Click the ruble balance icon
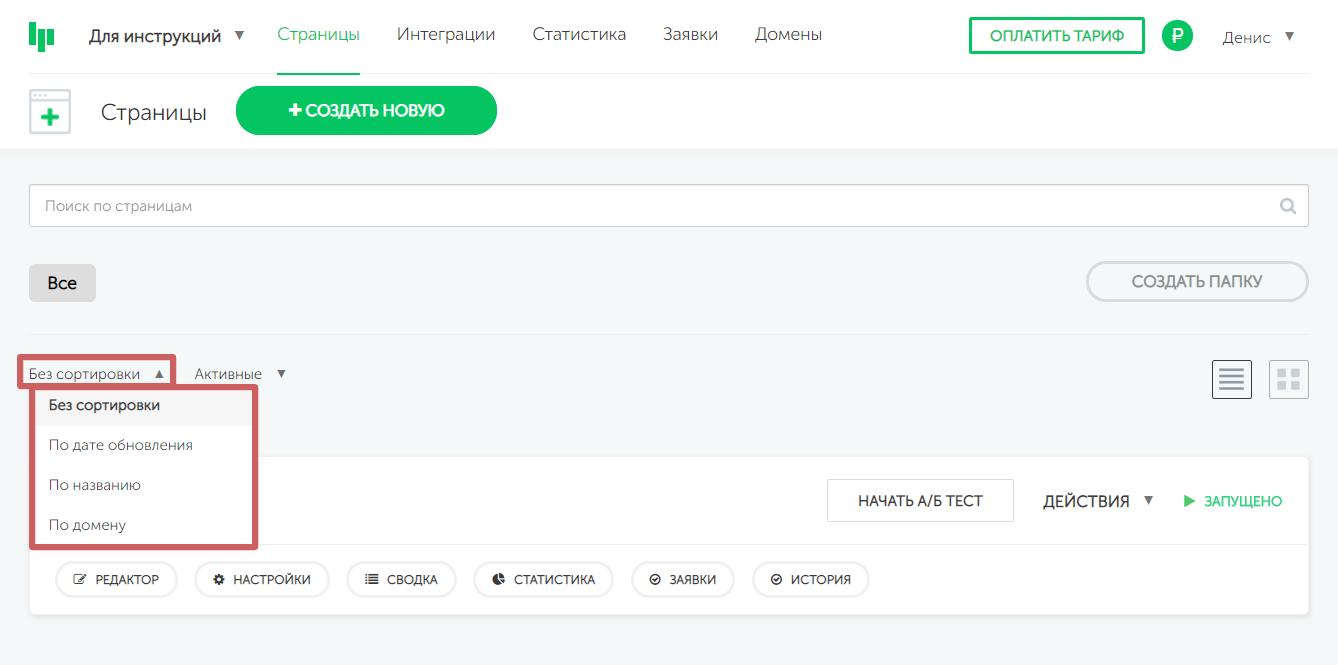 1177,37
